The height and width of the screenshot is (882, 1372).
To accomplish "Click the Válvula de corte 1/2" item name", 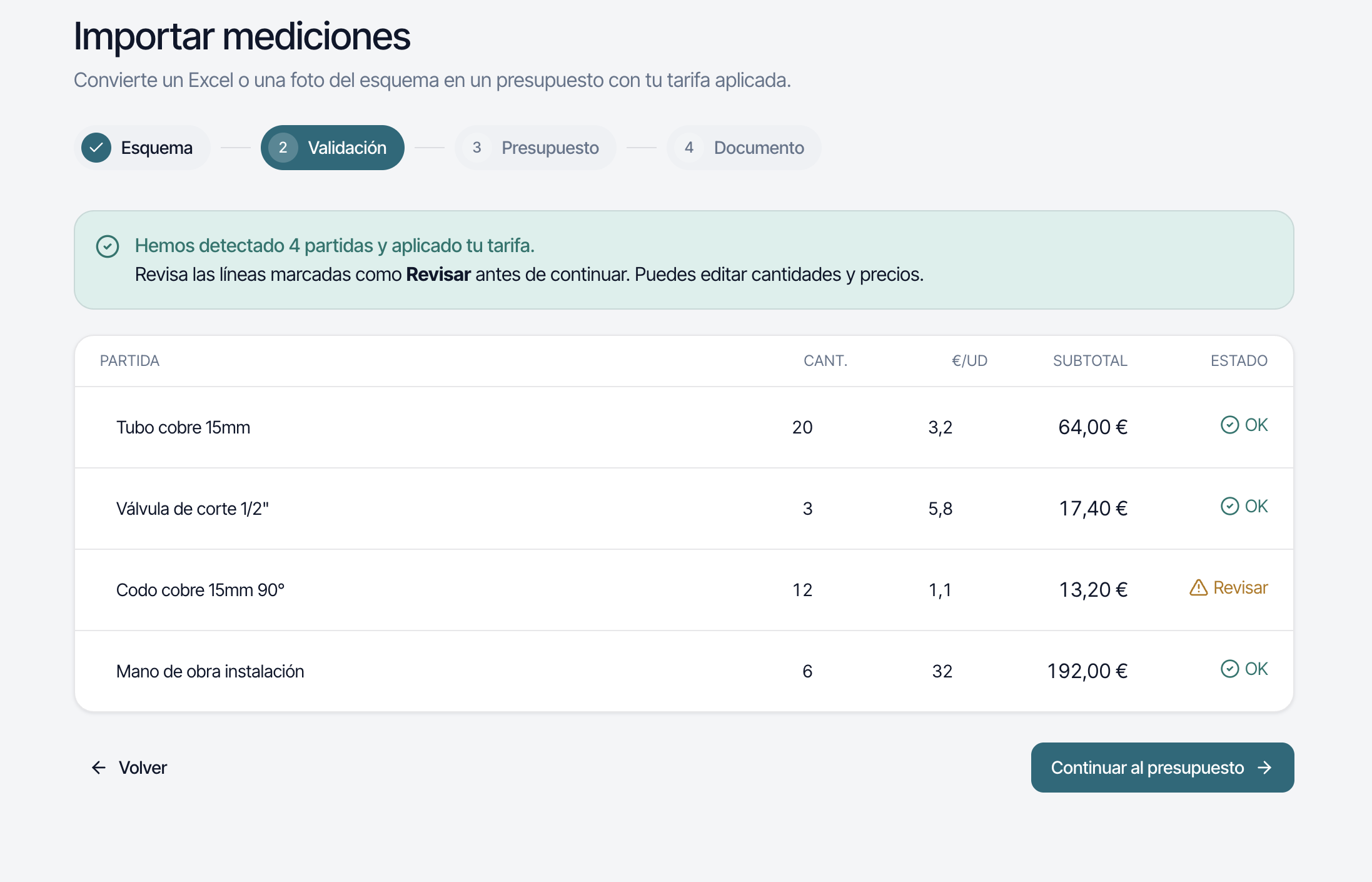I will pos(193,509).
